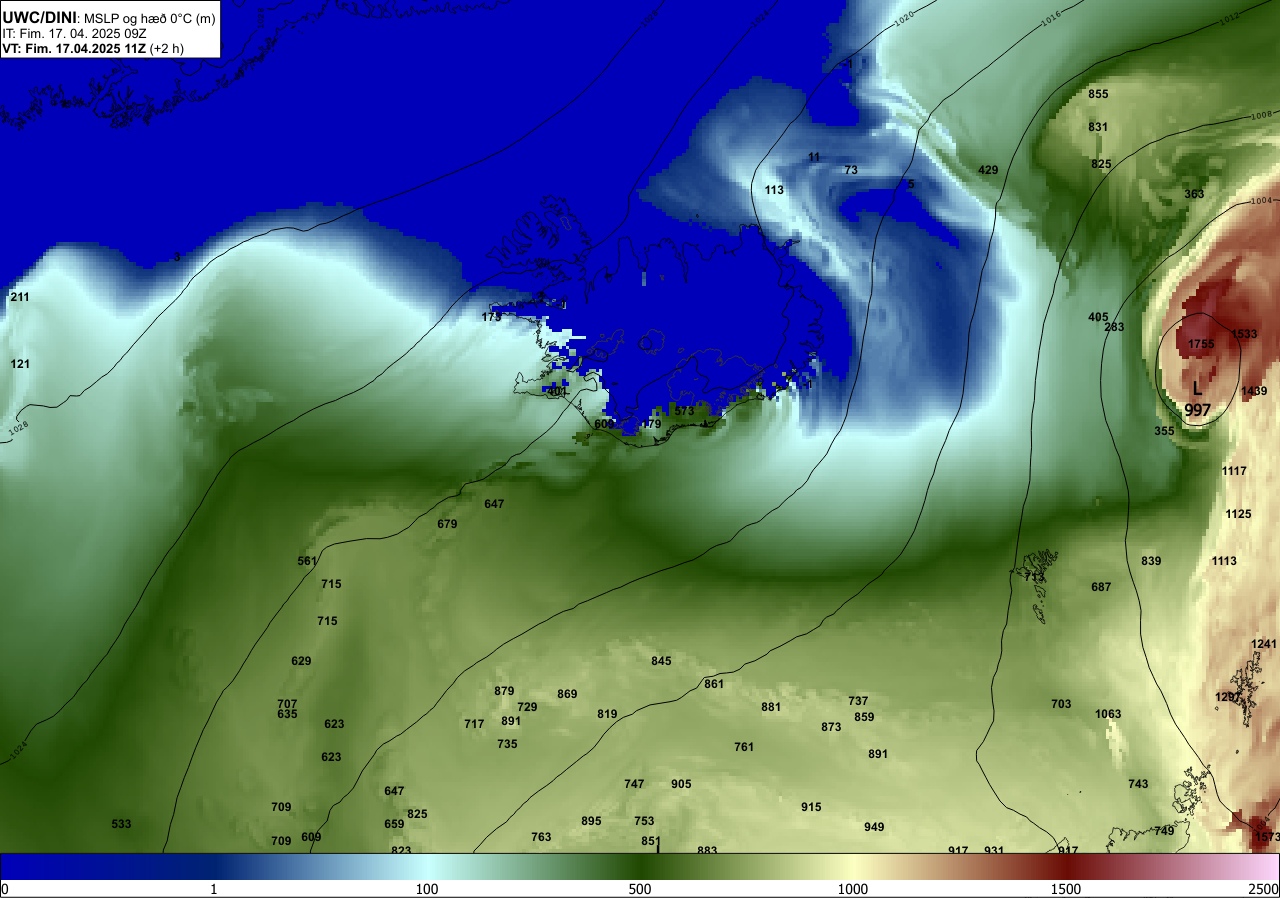Screen dimensions: 1280x898
Task: Click the 'VT: Fim. 17.04.2025 11Z' line
Action: coord(74,47)
